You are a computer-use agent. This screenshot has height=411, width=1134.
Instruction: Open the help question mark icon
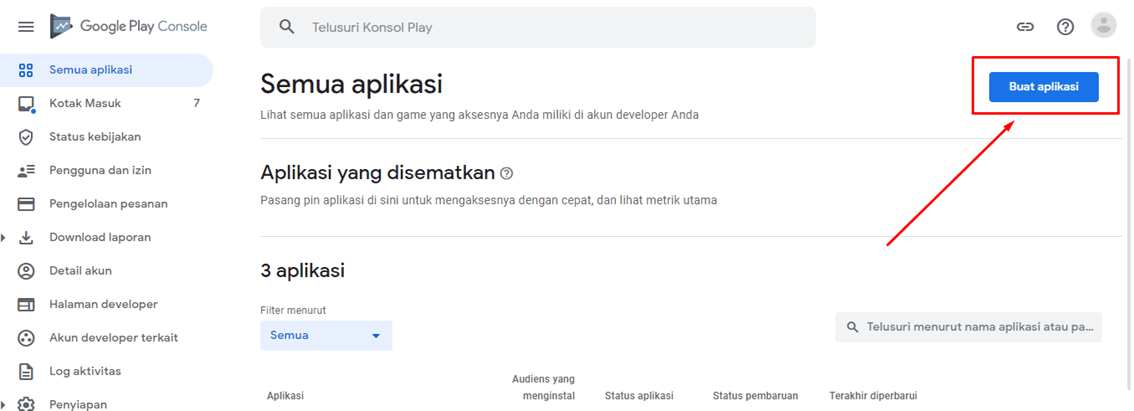(1065, 27)
